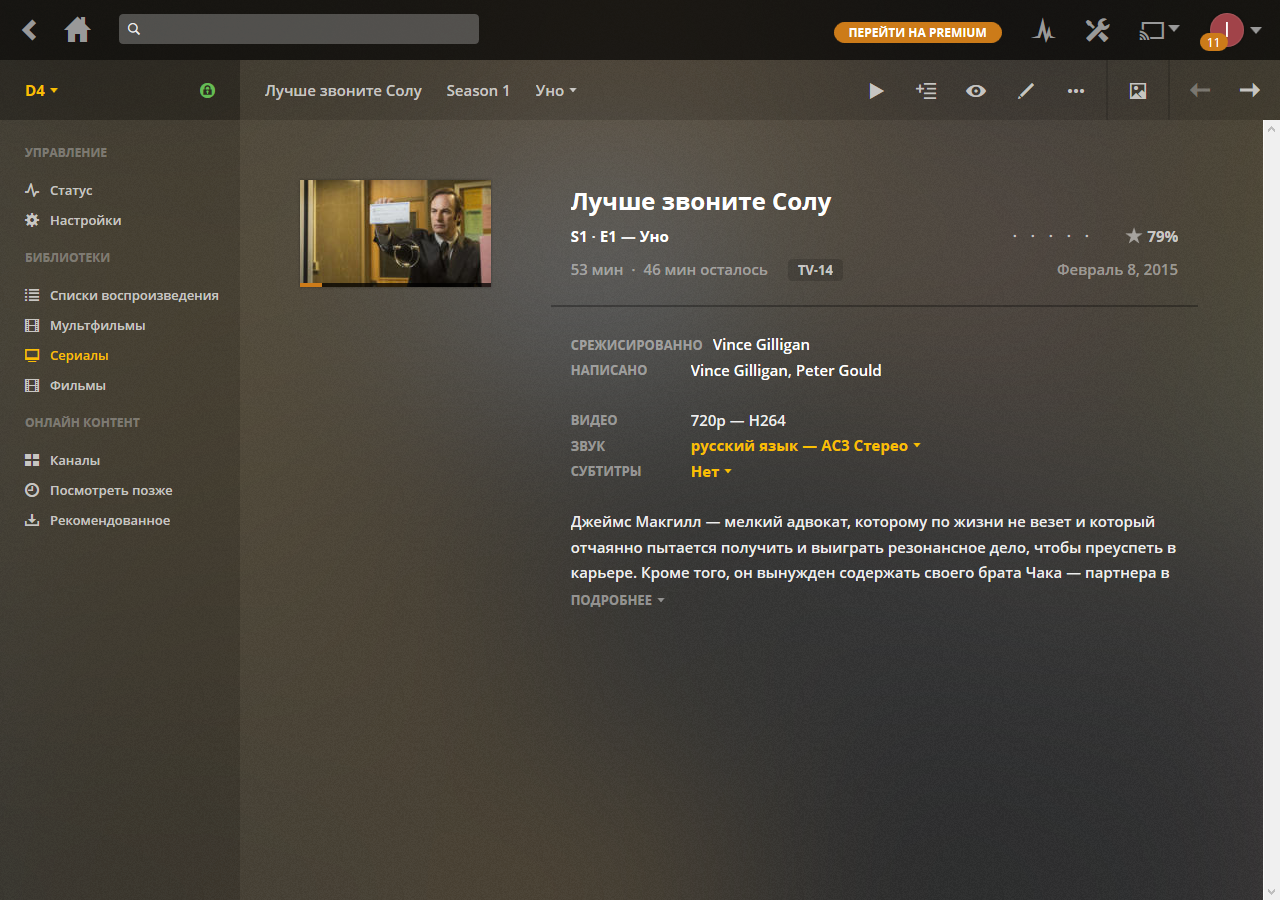Open the Лучше звоните Солу title link
The width and height of the screenshot is (1280, 900).
pos(701,202)
